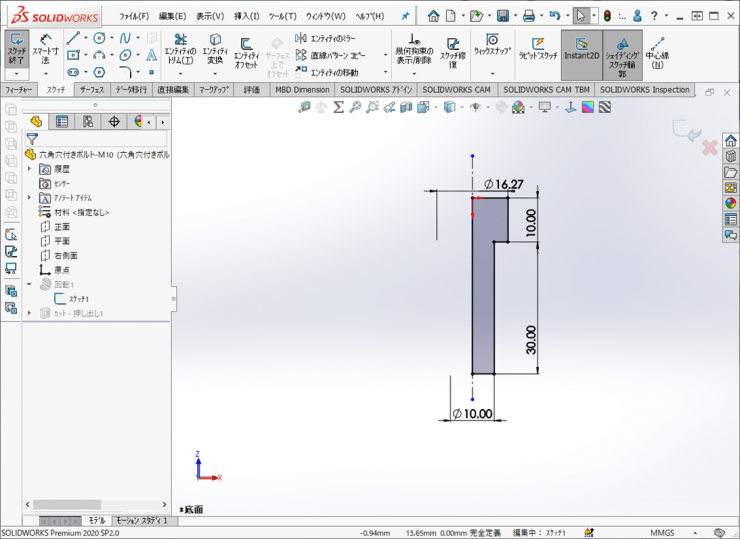
Task: Click Trim Entities (エンティティのトリム) tool
Action: 180,54
